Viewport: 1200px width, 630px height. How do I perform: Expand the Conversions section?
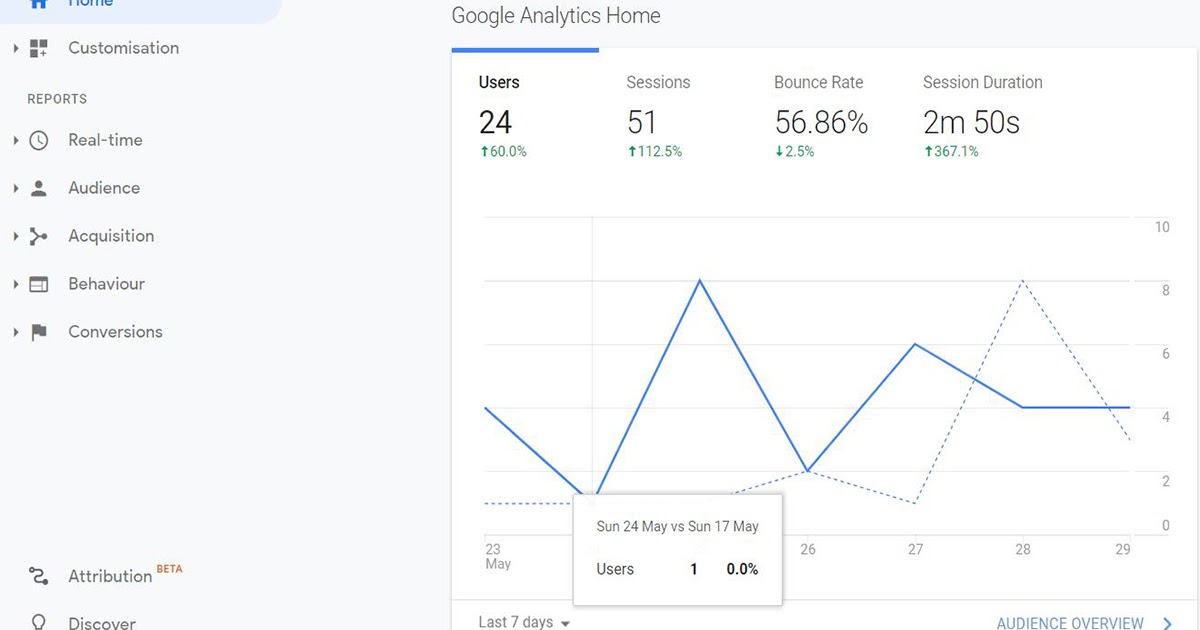pyautogui.click(x=14, y=332)
